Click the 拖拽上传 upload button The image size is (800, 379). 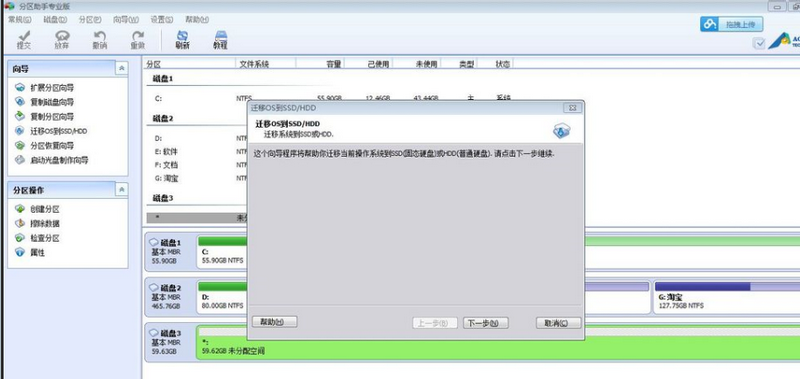tap(732, 24)
